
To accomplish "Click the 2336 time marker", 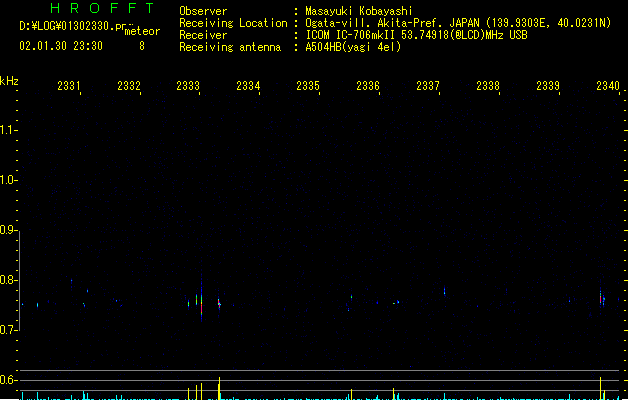I will [368, 86].
